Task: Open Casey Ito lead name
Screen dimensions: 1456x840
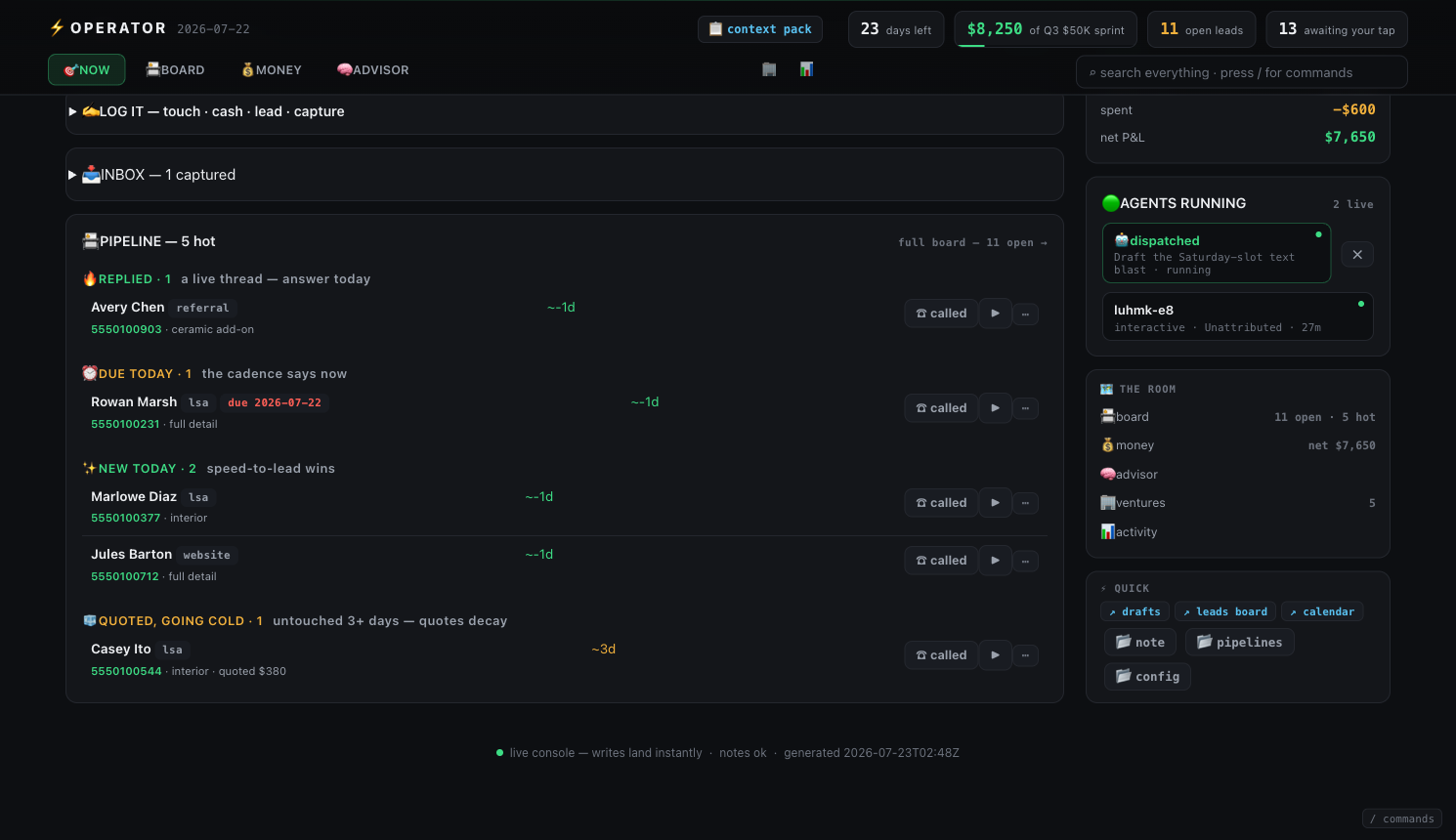Action: 121,649
